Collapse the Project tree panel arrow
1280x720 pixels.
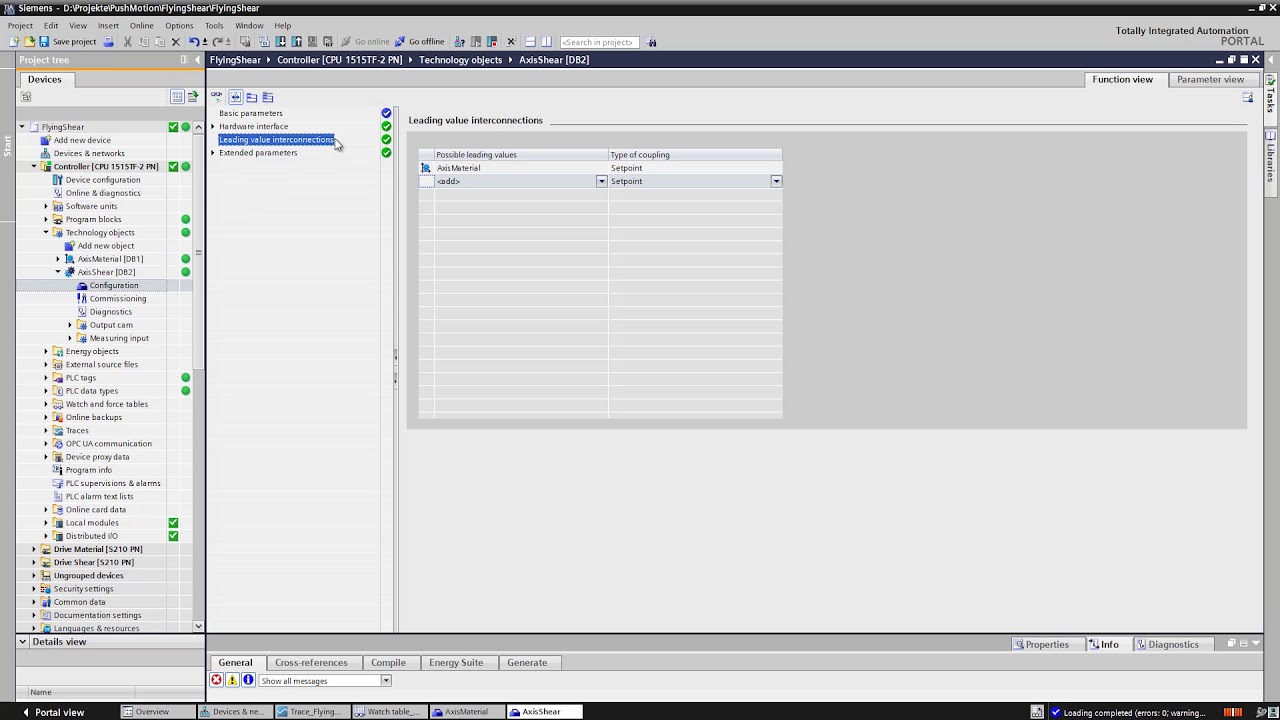(196, 60)
